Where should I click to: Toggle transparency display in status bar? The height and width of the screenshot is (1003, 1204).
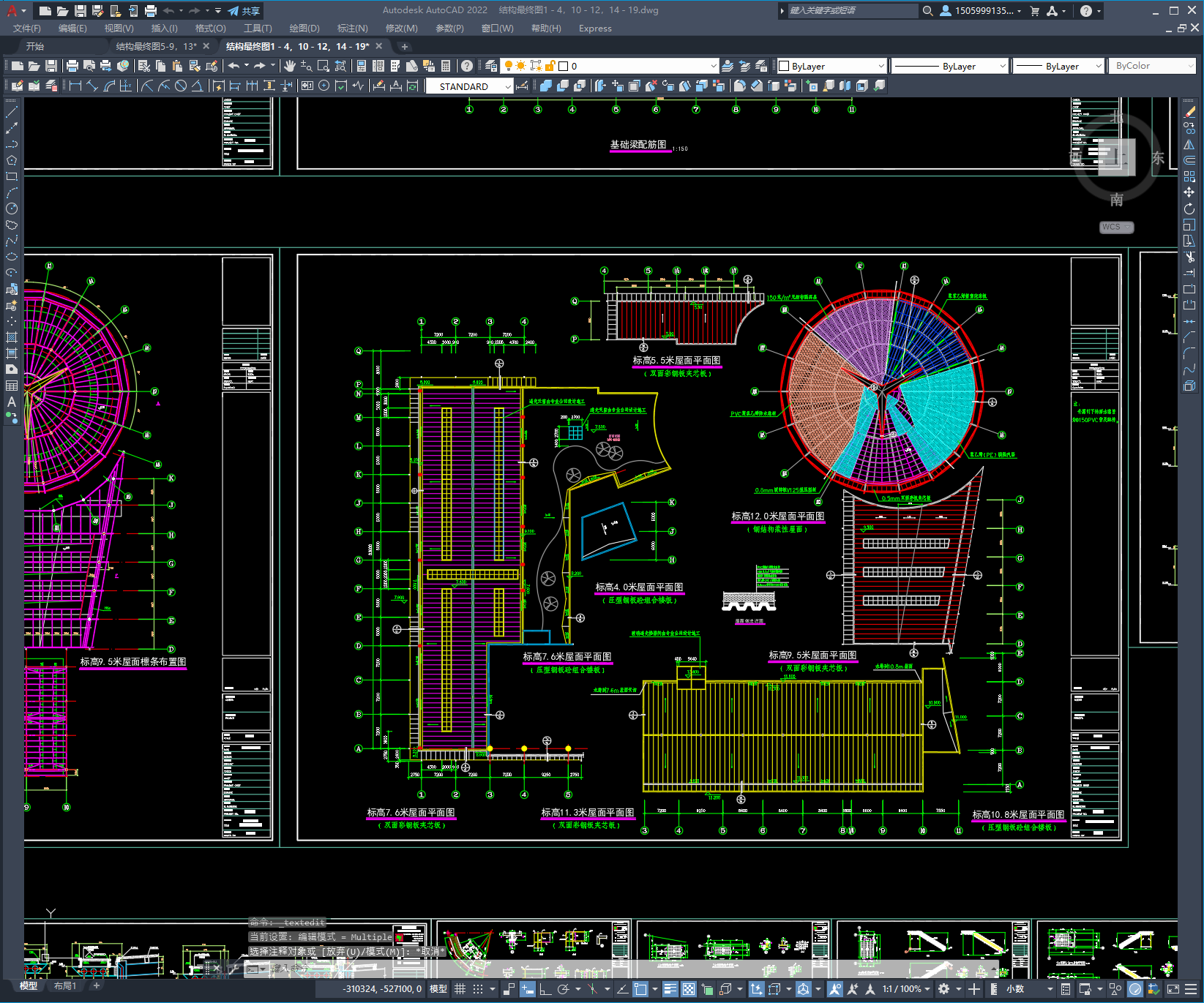tap(689, 989)
